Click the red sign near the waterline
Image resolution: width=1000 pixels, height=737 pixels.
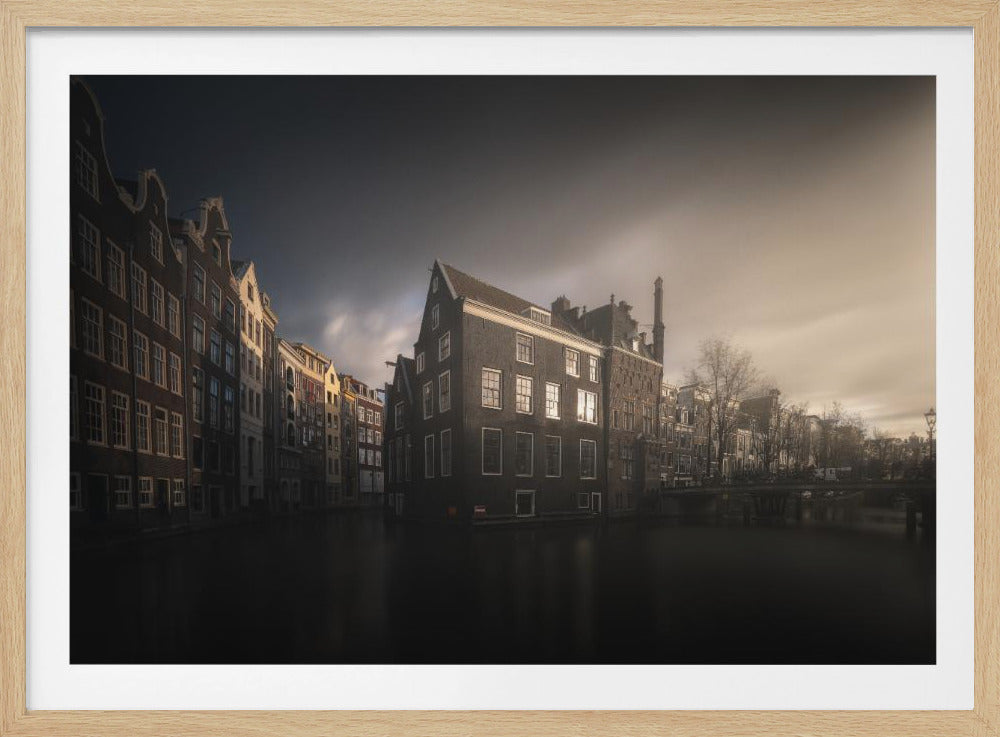(481, 510)
